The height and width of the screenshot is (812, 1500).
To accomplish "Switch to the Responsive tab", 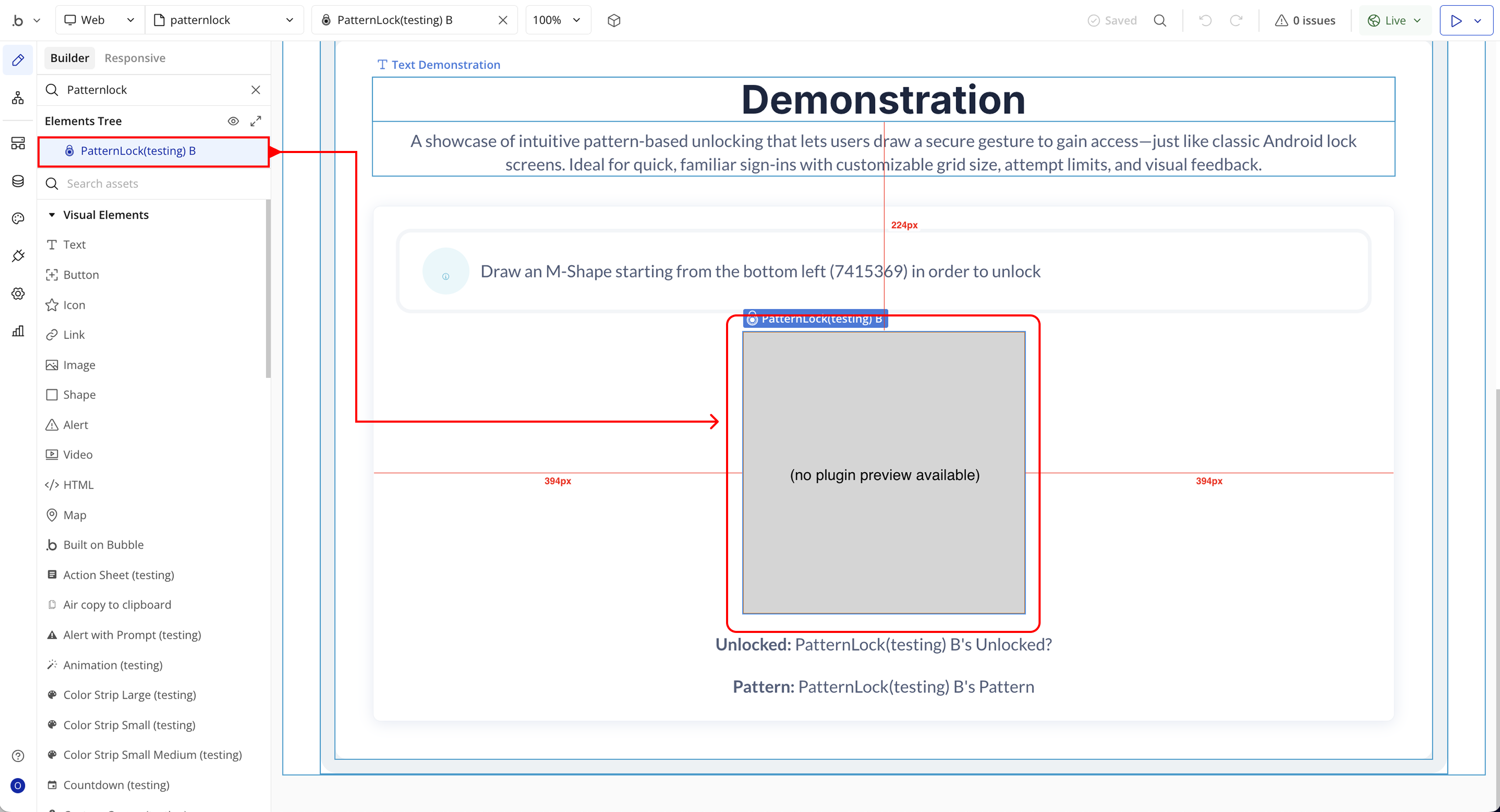I will tap(134, 58).
